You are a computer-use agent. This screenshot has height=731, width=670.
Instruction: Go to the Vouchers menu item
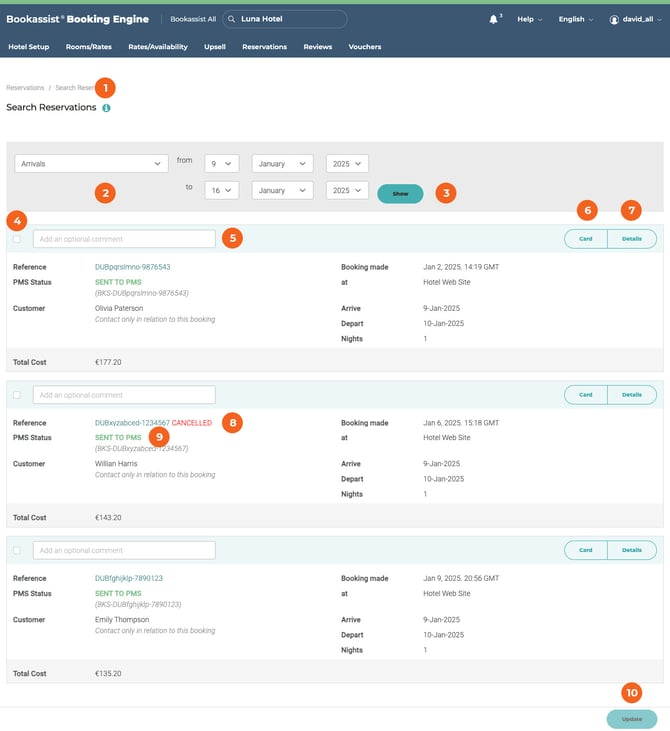pyautogui.click(x=364, y=47)
